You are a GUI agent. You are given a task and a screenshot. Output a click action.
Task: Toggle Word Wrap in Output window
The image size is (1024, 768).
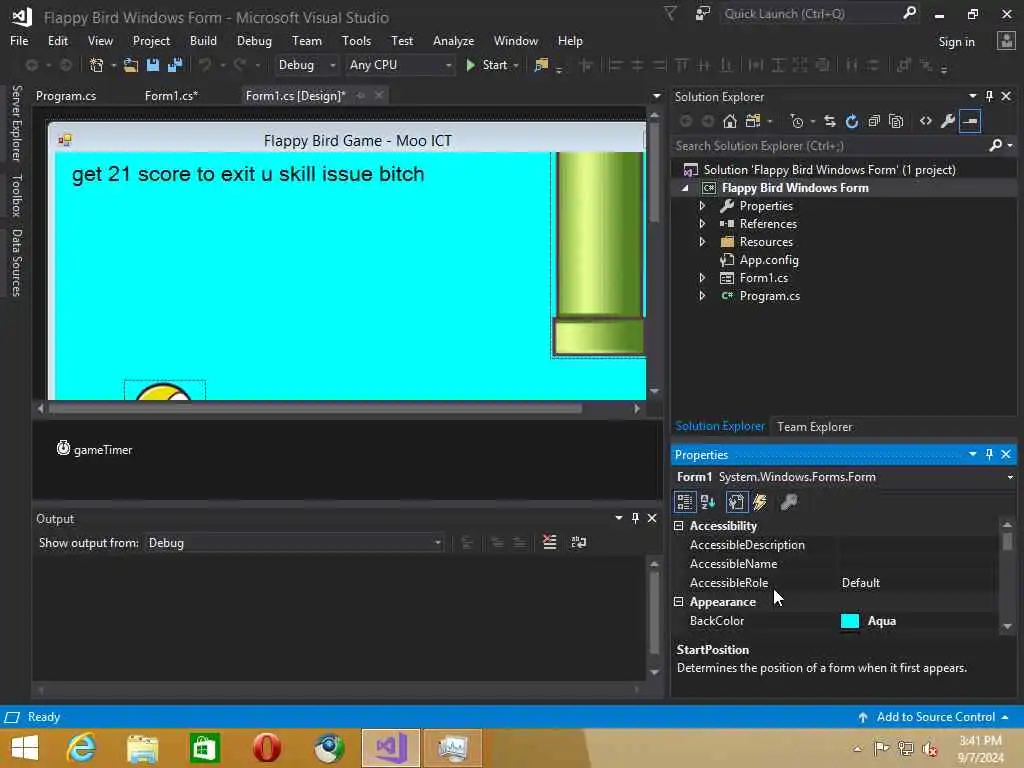pyautogui.click(x=579, y=542)
